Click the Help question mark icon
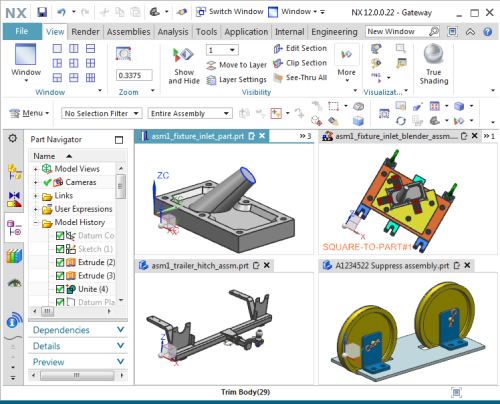This screenshot has width=500, height=404. [x=487, y=32]
